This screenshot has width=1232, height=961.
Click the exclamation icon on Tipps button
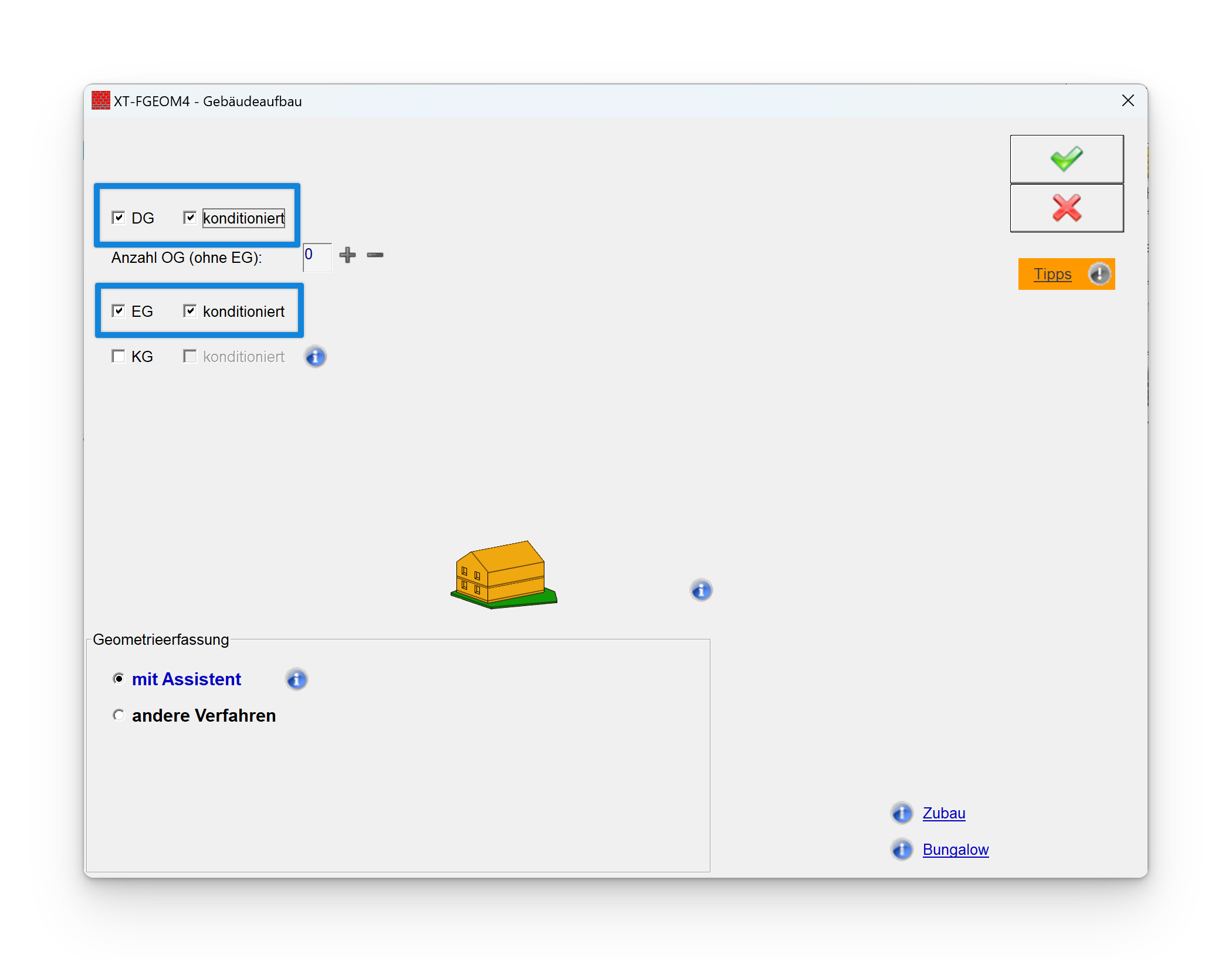coord(1099,274)
